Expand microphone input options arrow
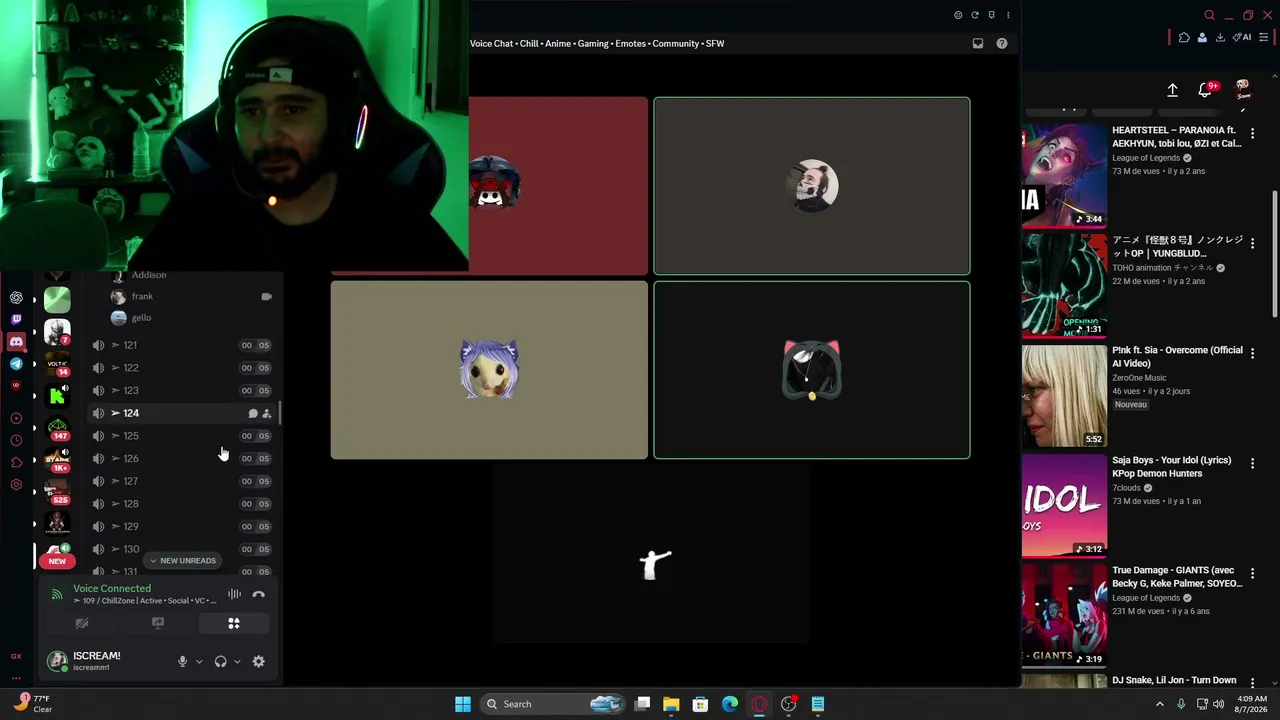The height and width of the screenshot is (720, 1280). coord(199,661)
